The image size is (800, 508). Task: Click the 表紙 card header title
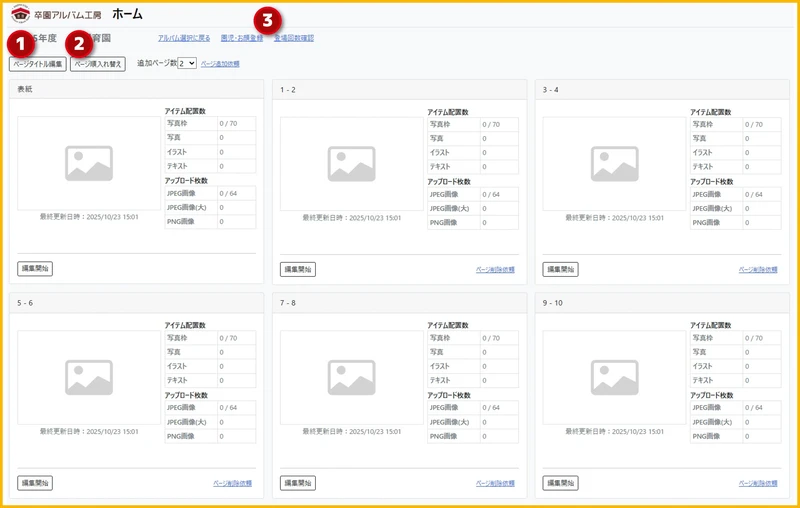[25, 89]
